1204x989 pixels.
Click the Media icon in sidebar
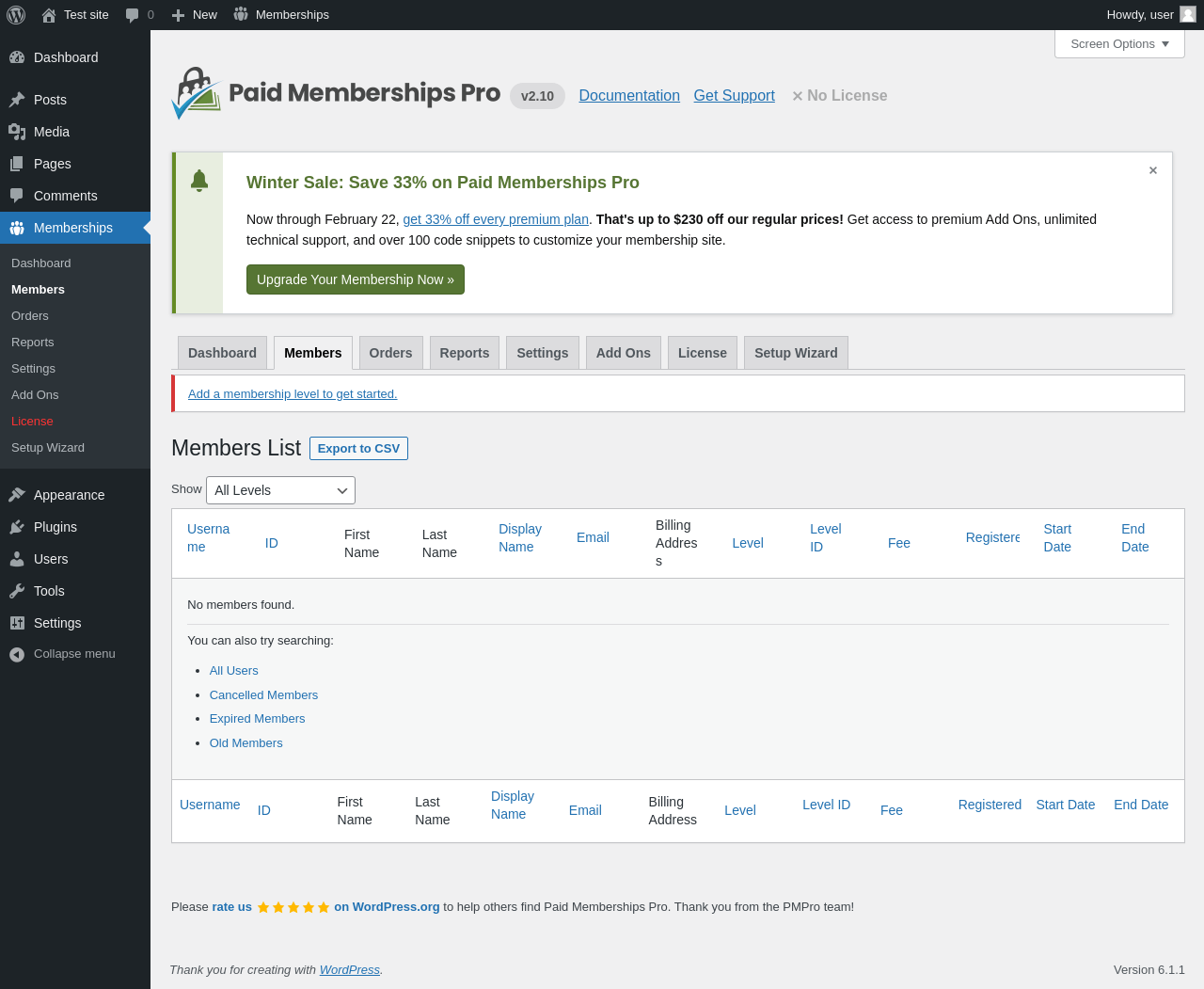[x=17, y=132]
